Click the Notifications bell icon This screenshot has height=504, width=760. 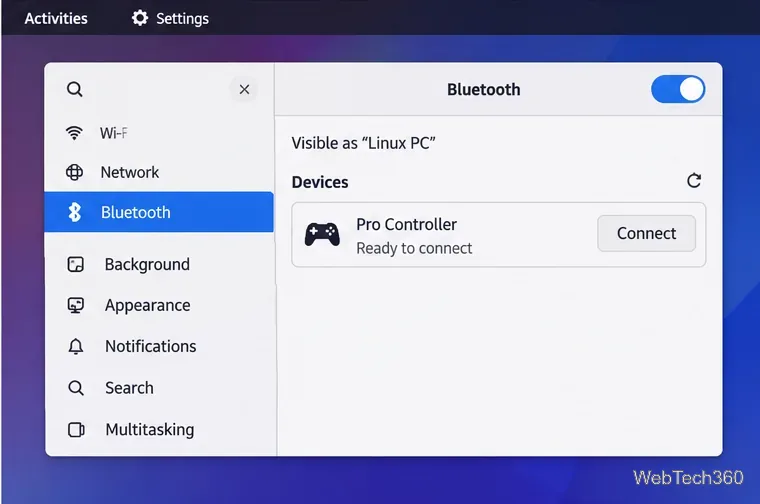pos(76,346)
